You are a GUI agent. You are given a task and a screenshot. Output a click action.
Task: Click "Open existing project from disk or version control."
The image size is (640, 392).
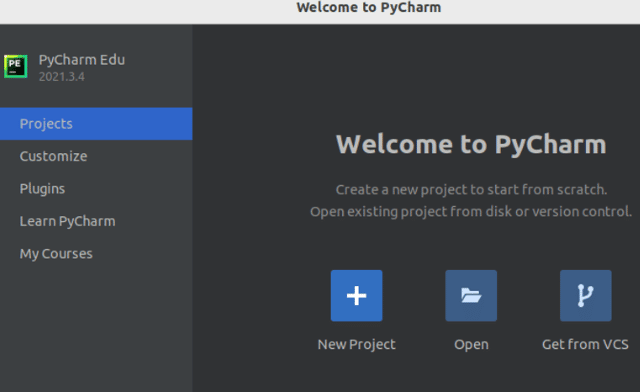(x=471, y=212)
